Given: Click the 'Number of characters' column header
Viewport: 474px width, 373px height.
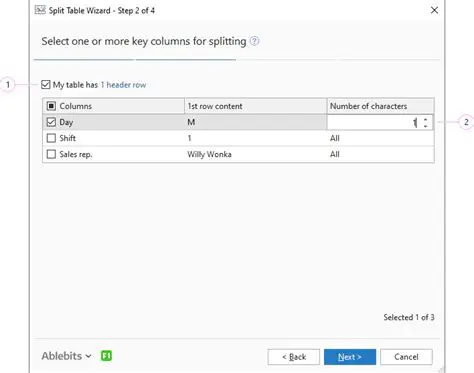Looking at the screenshot, I should [x=380, y=106].
